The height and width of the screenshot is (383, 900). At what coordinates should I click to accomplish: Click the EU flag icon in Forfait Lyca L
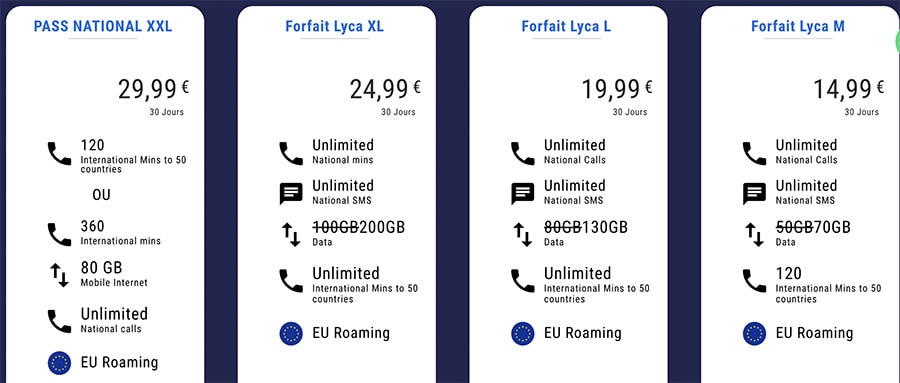click(522, 334)
